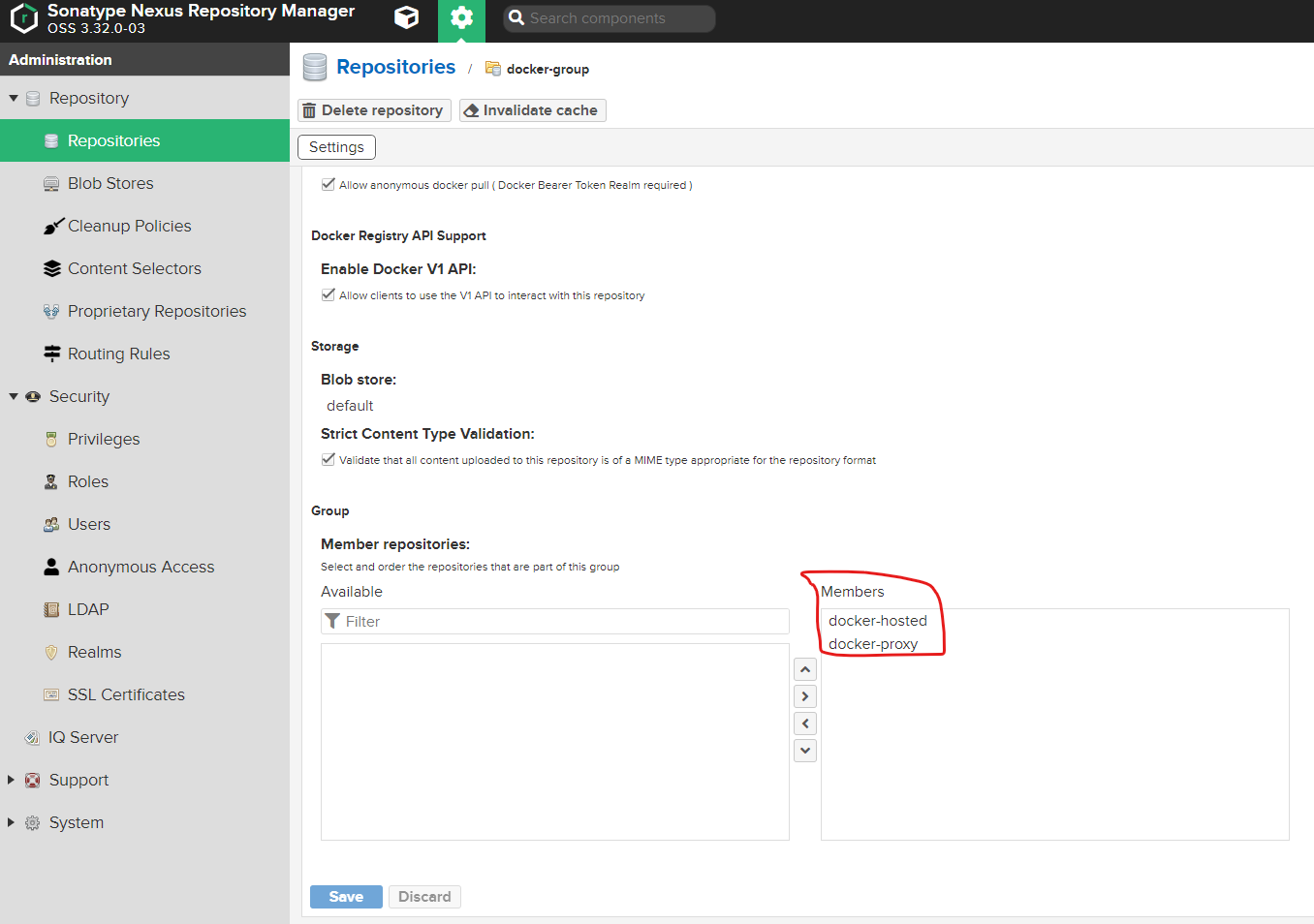Add repository to members with right arrow
The image size is (1314, 924).
pyautogui.click(x=804, y=696)
